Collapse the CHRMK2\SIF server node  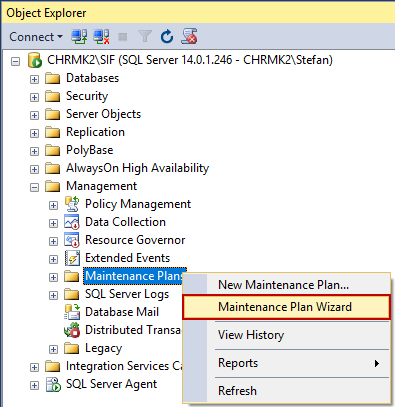click(15, 61)
